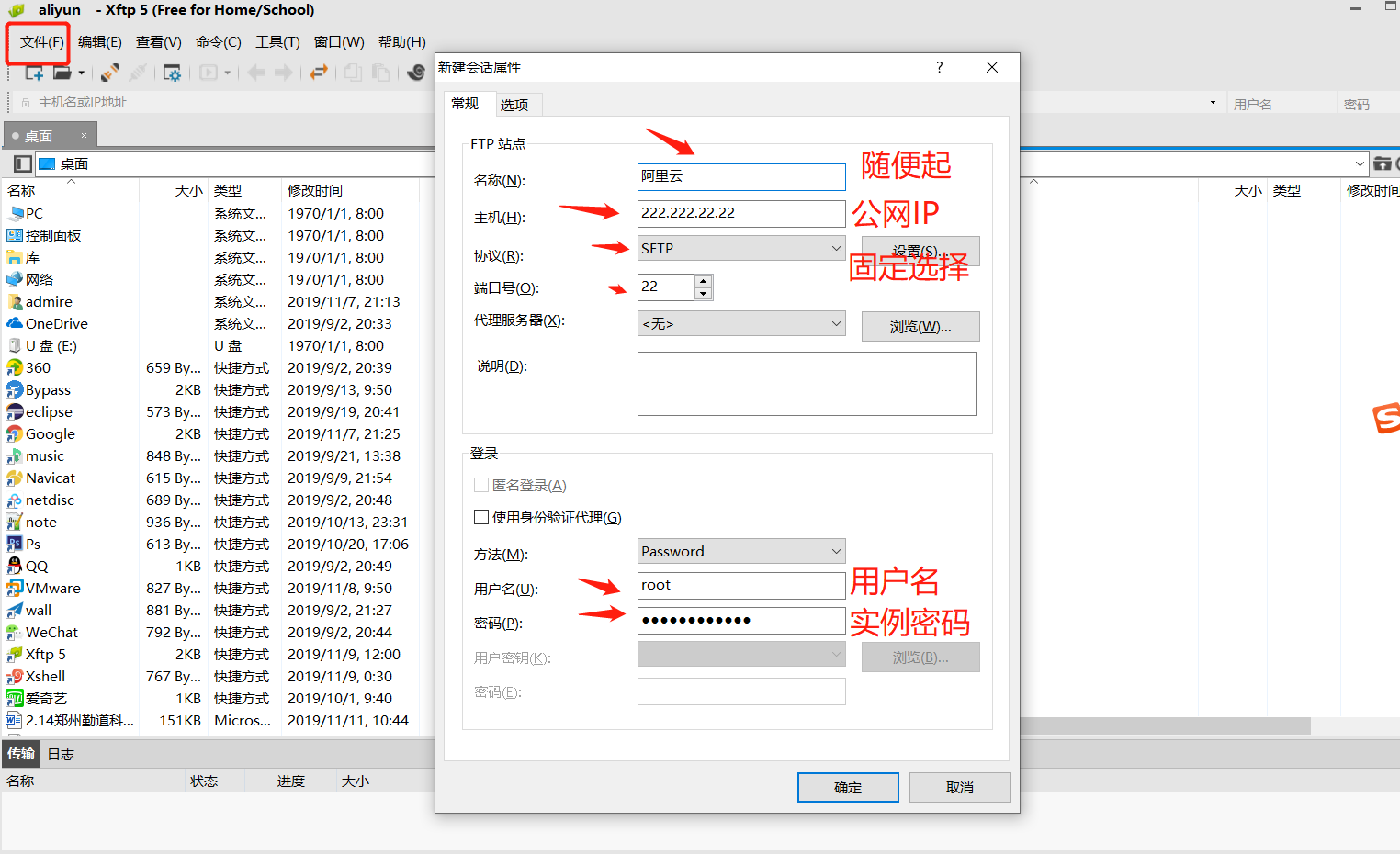
Task: Click the dialog help question mark
Action: (x=939, y=67)
